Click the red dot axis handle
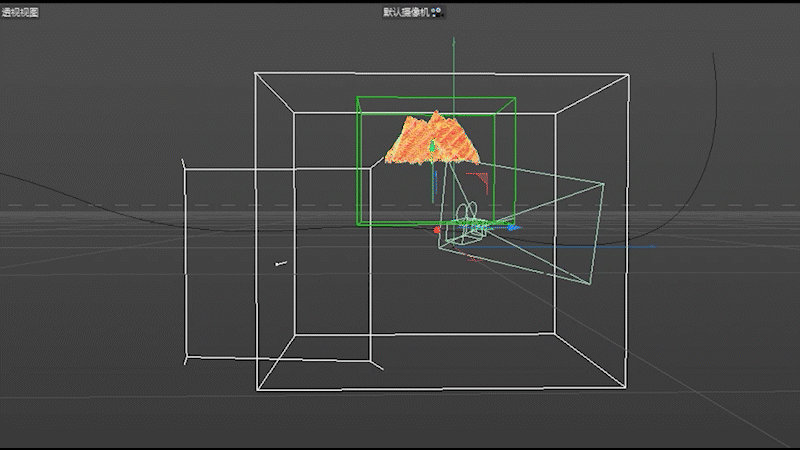This screenshot has height=450, width=800. pos(437,230)
